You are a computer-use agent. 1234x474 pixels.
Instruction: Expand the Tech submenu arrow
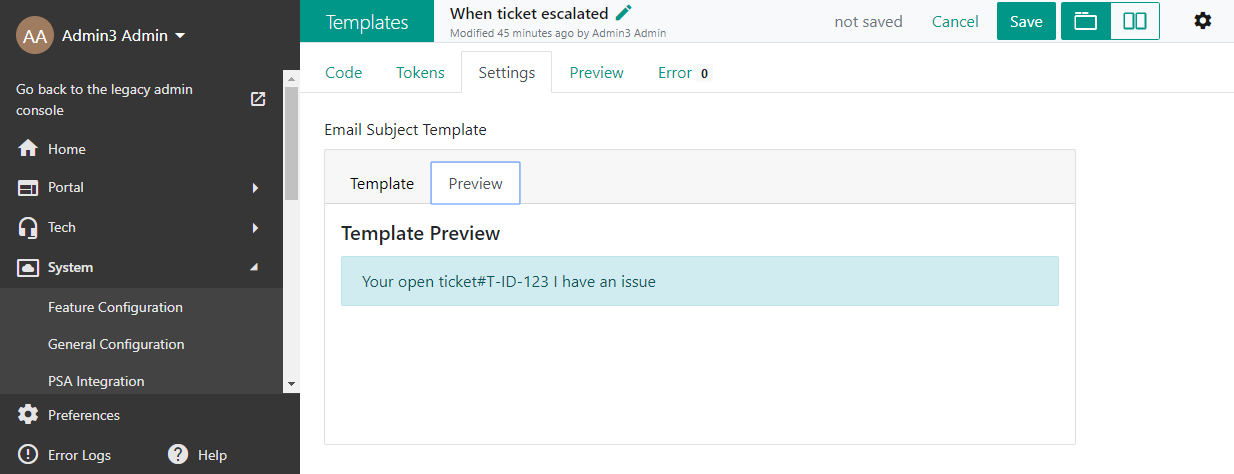(255, 228)
